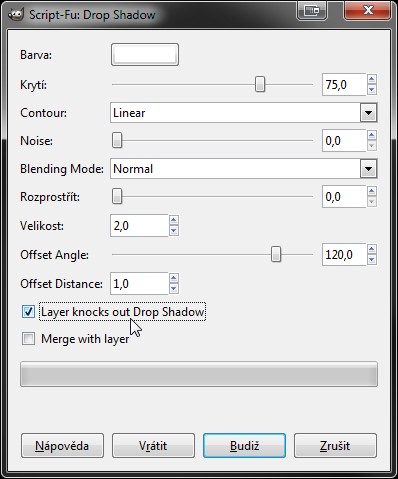
Task: Click the Blending Mode dropdown arrow
Action: pyautogui.click(x=368, y=169)
